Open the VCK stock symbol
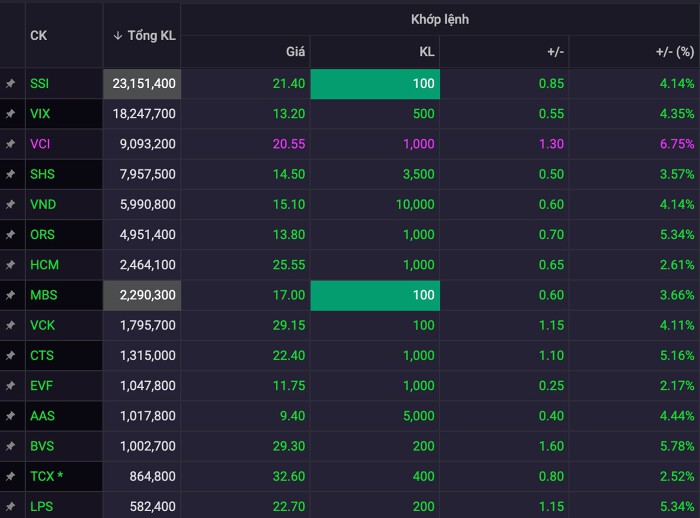The height and width of the screenshot is (518, 700). [x=42, y=325]
